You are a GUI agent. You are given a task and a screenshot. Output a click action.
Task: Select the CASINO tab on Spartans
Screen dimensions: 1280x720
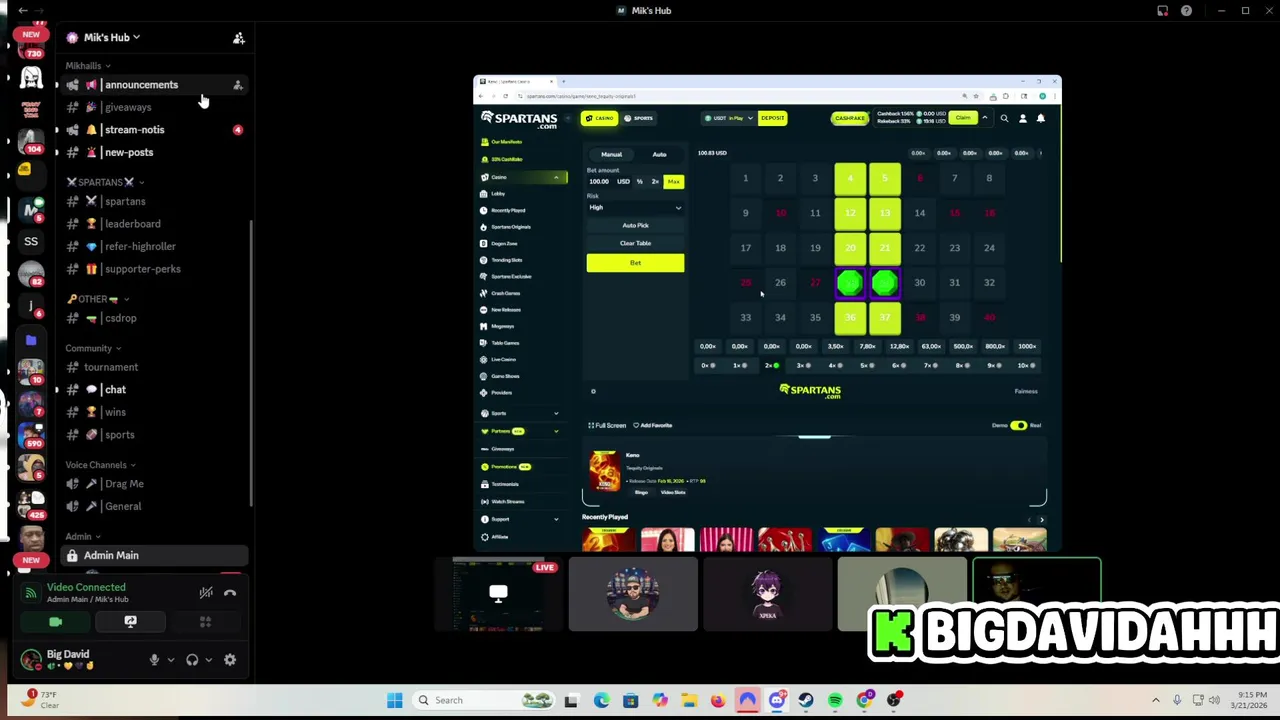pos(600,118)
